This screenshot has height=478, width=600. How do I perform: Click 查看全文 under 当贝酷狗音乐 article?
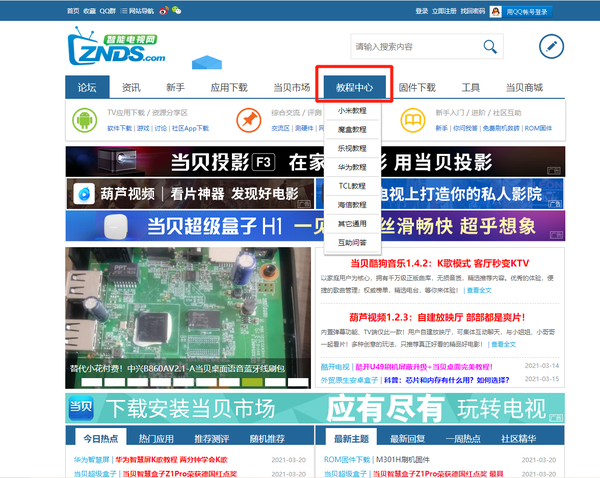479,290
